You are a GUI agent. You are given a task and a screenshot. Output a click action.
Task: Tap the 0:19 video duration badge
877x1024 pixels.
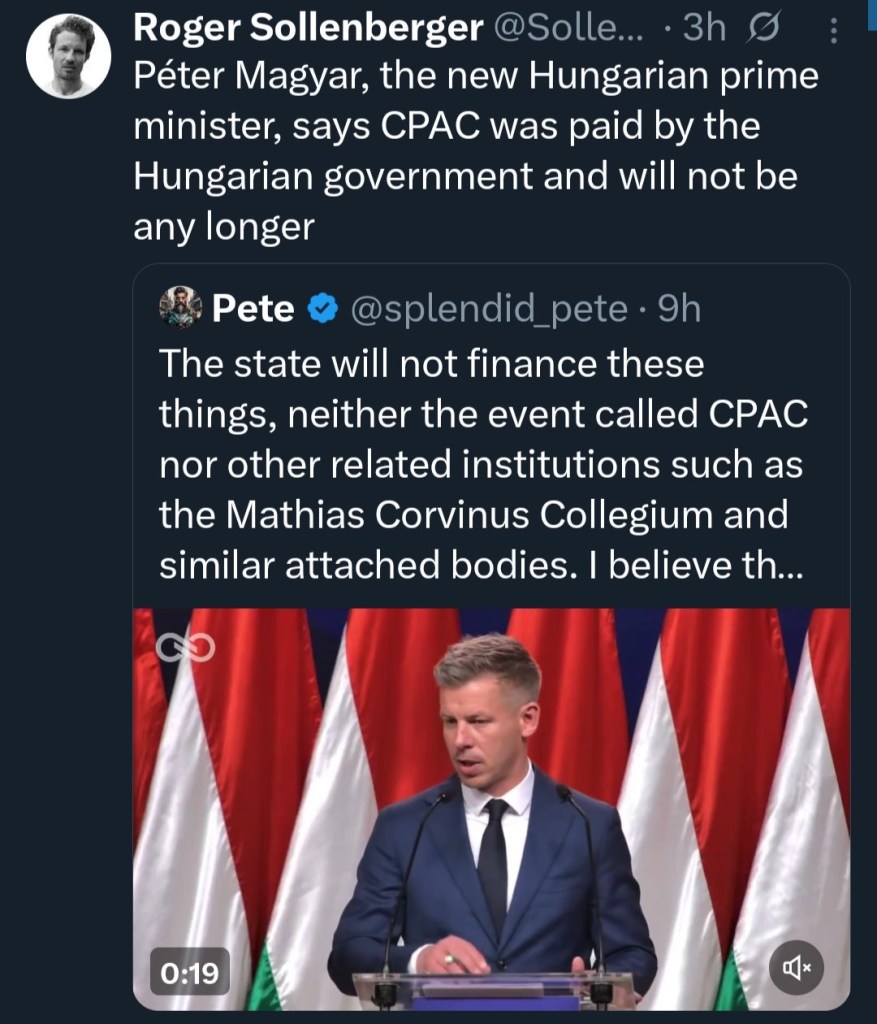click(x=190, y=969)
